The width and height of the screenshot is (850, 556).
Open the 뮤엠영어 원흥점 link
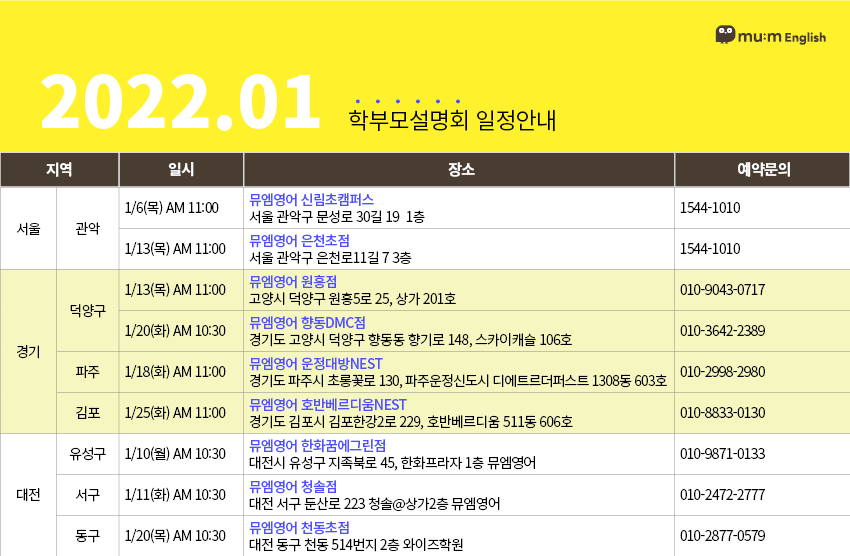coord(293,282)
